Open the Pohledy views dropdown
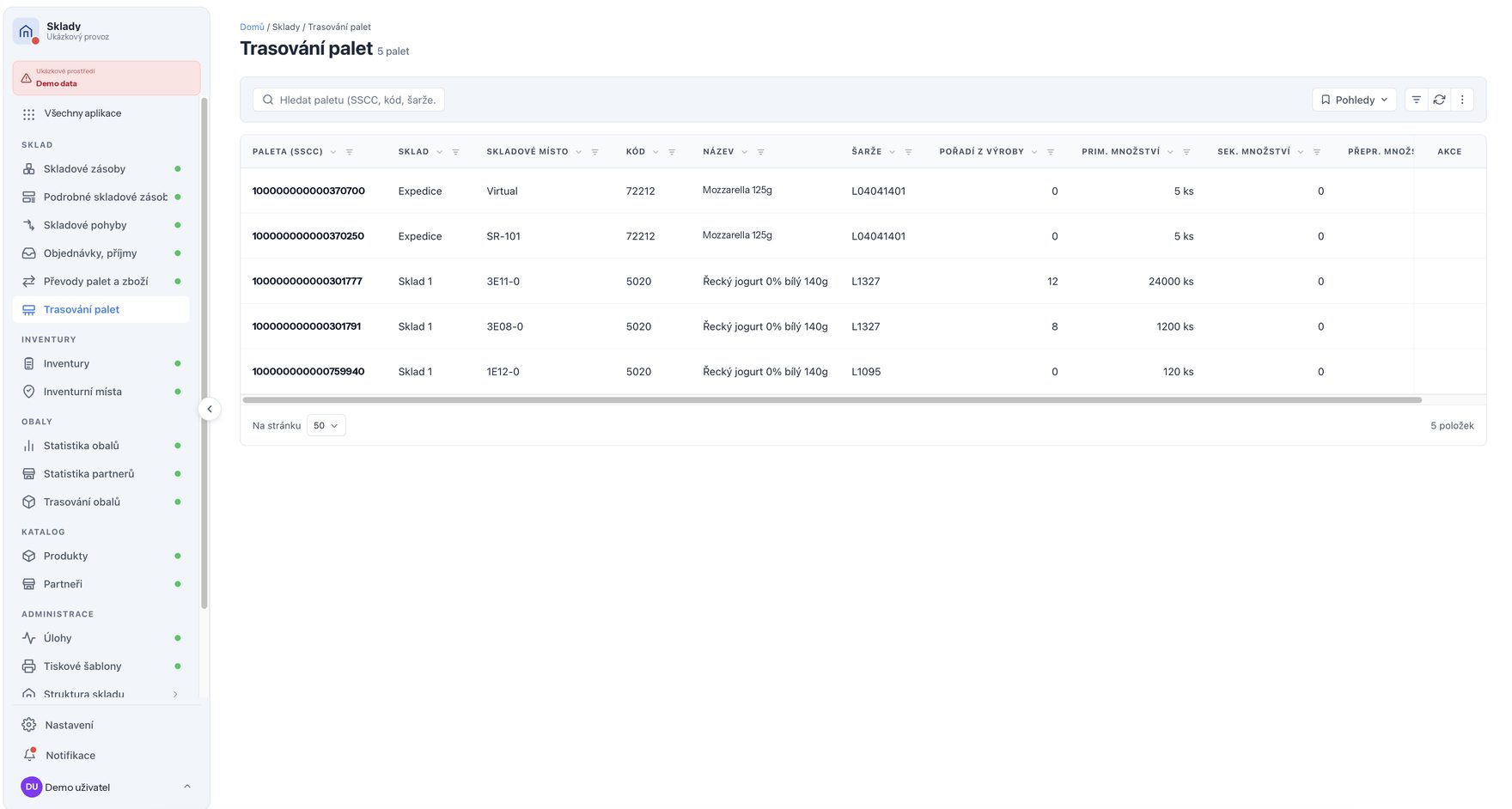The width and height of the screenshot is (1512, 809). click(x=1354, y=100)
